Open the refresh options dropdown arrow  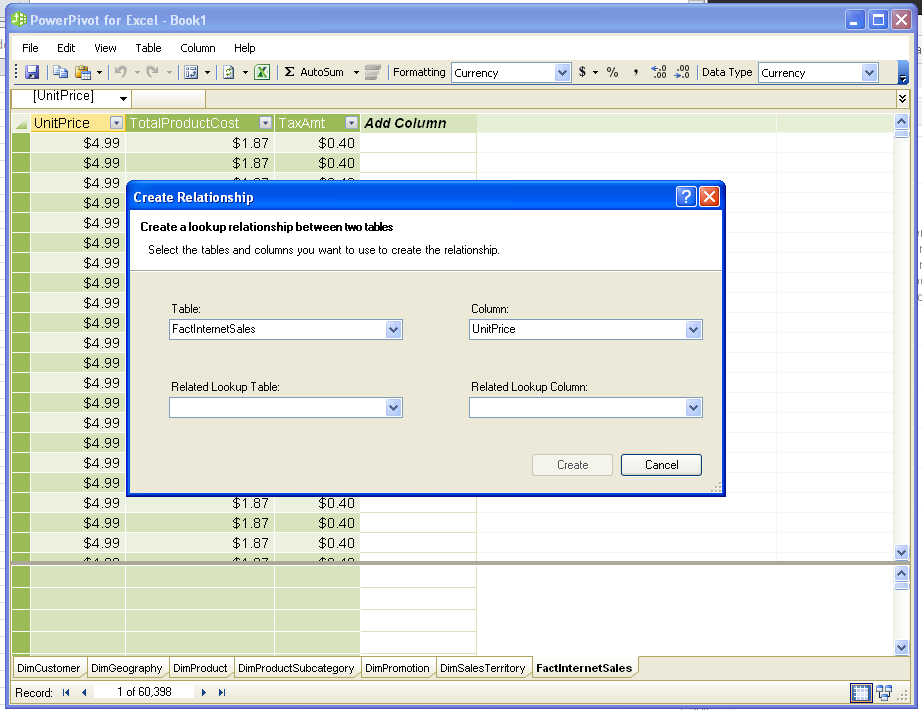245,72
